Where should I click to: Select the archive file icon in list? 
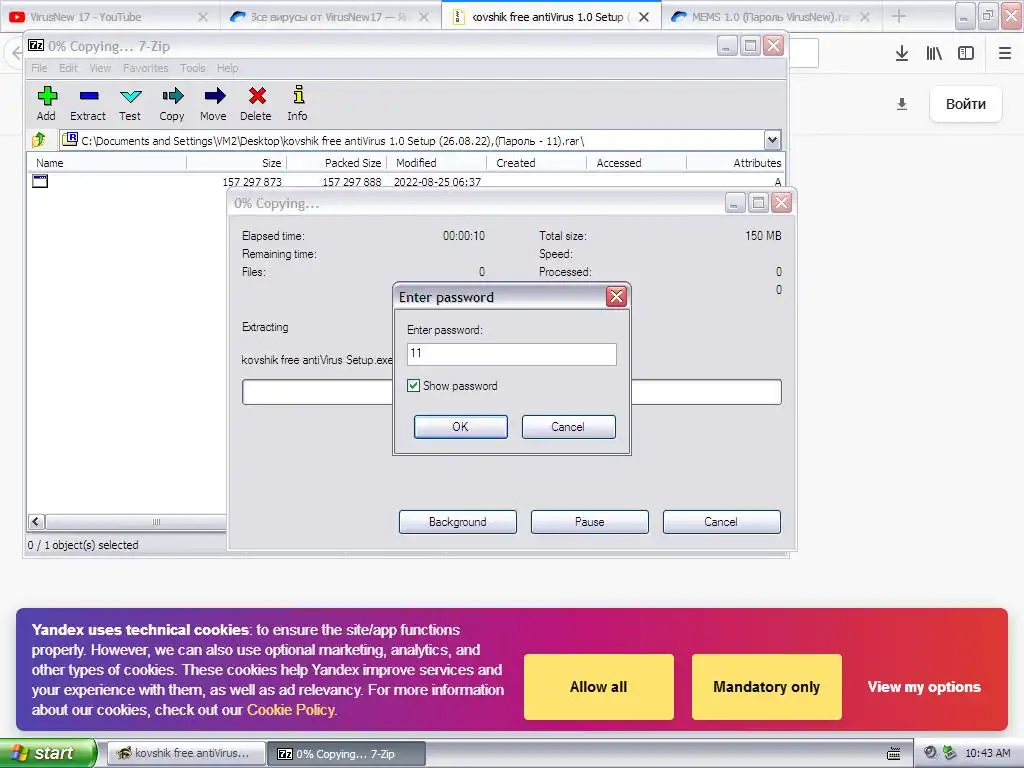(x=40, y=182)
